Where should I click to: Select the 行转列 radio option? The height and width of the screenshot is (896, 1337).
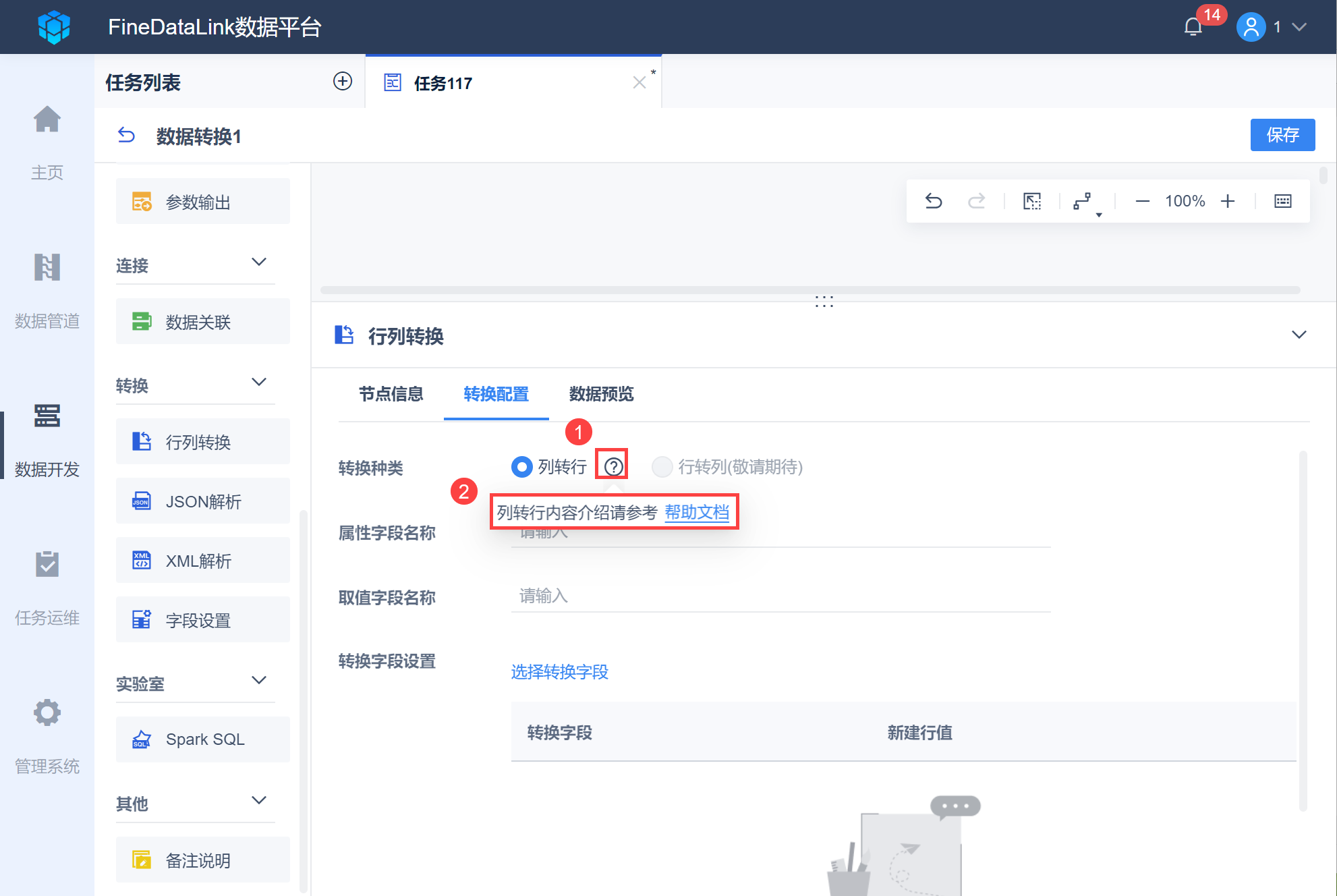click(x=662, y=466)
